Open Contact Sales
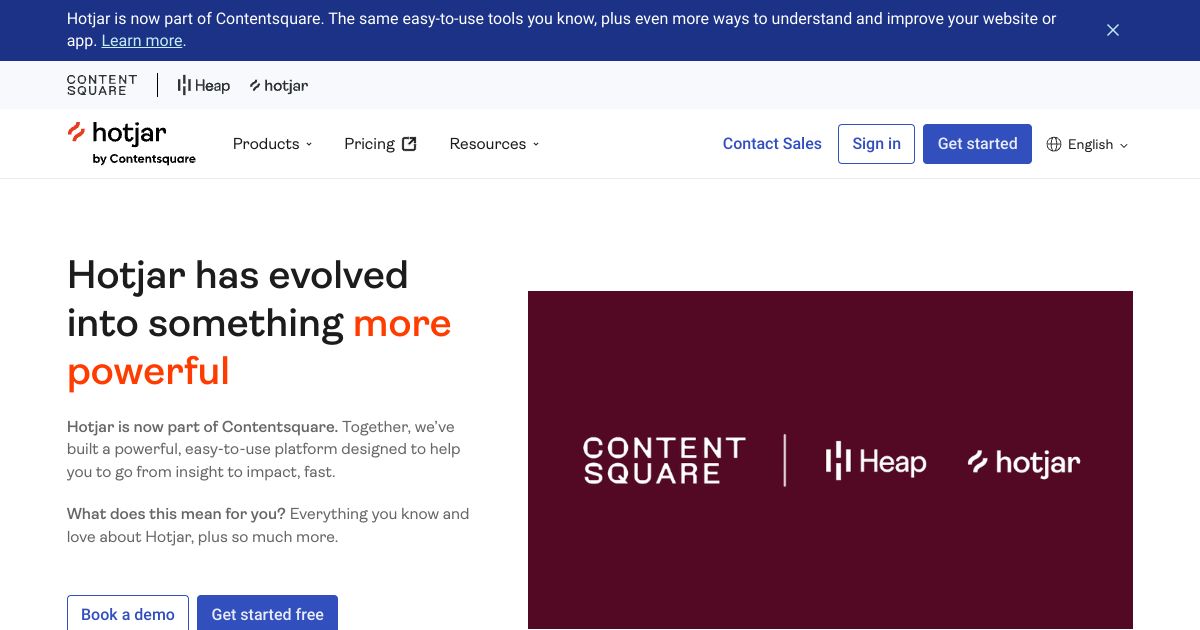The image size is (1200, 630). tap(772, 144)
